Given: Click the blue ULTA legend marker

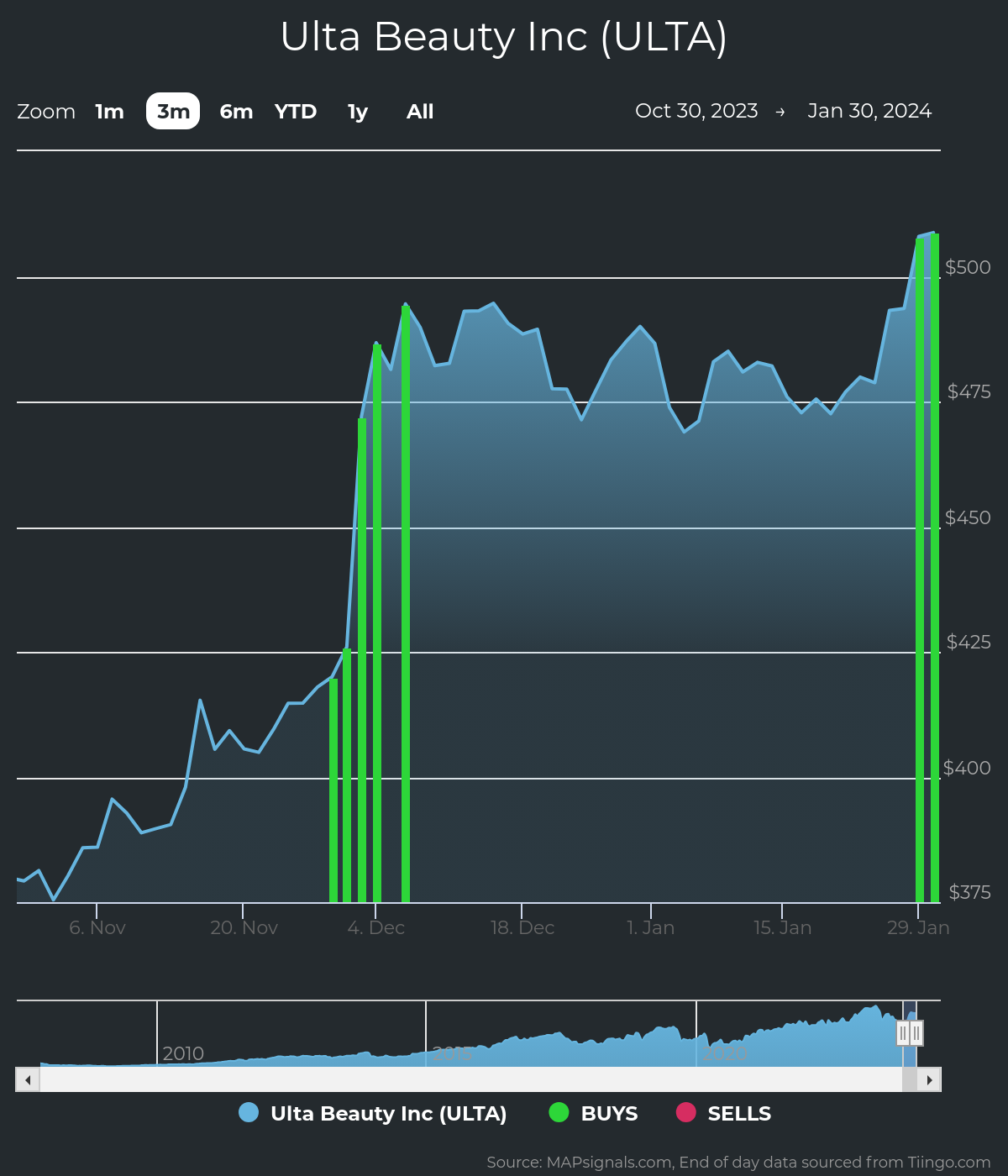Looking at the screenshot, I should (249, 1112).
